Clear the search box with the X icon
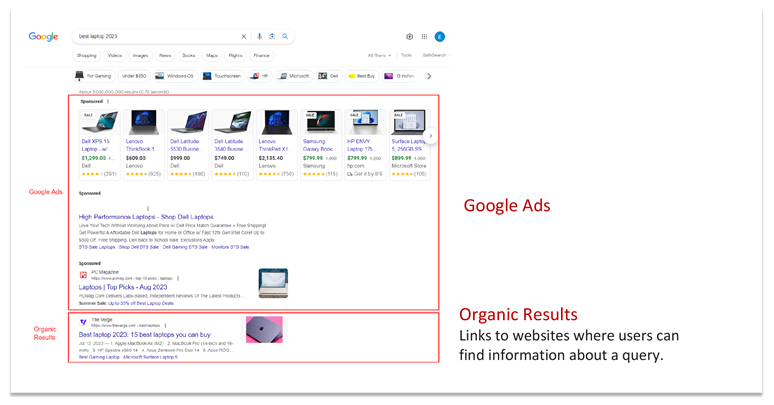The height and width of the screenshot is (405, 774). click(x=244, y=36)
